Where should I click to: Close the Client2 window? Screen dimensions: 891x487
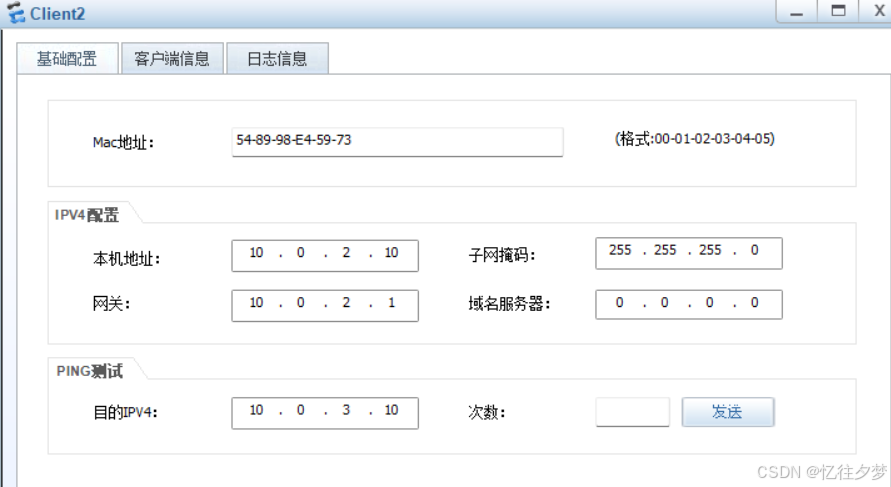coord(878,11)
